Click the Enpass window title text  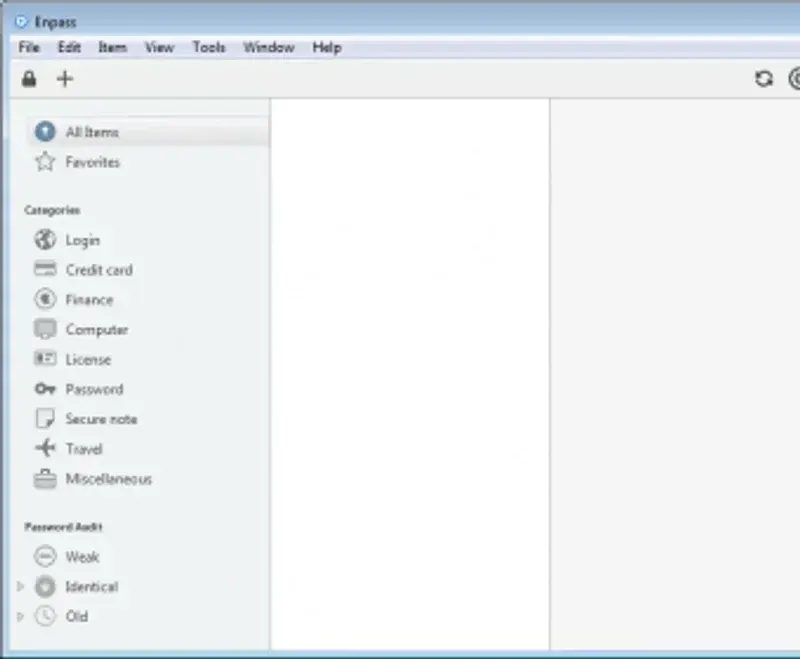coord(55,22)
